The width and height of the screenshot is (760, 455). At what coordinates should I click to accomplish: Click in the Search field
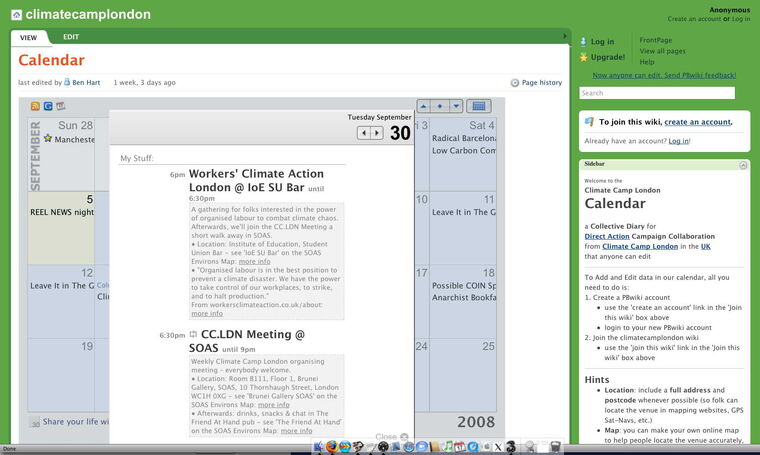click(657, 93)
